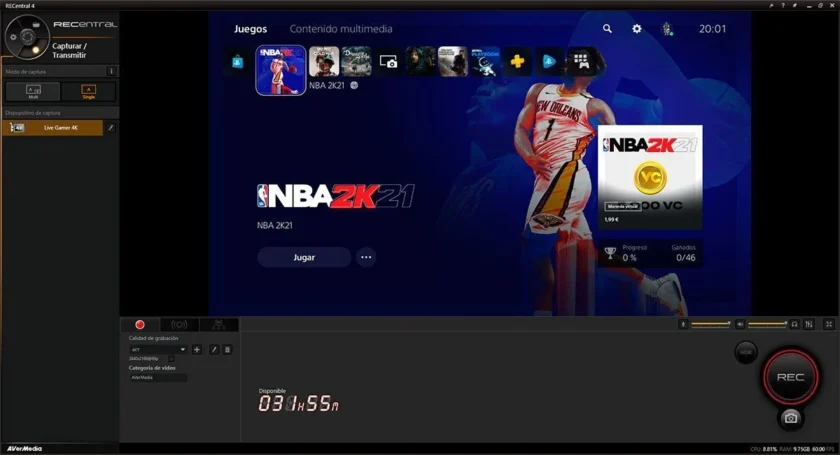Open NBA 2K21 VC store card
The width and height of the screenshot is (840, 455).
[x=650, y=177]
